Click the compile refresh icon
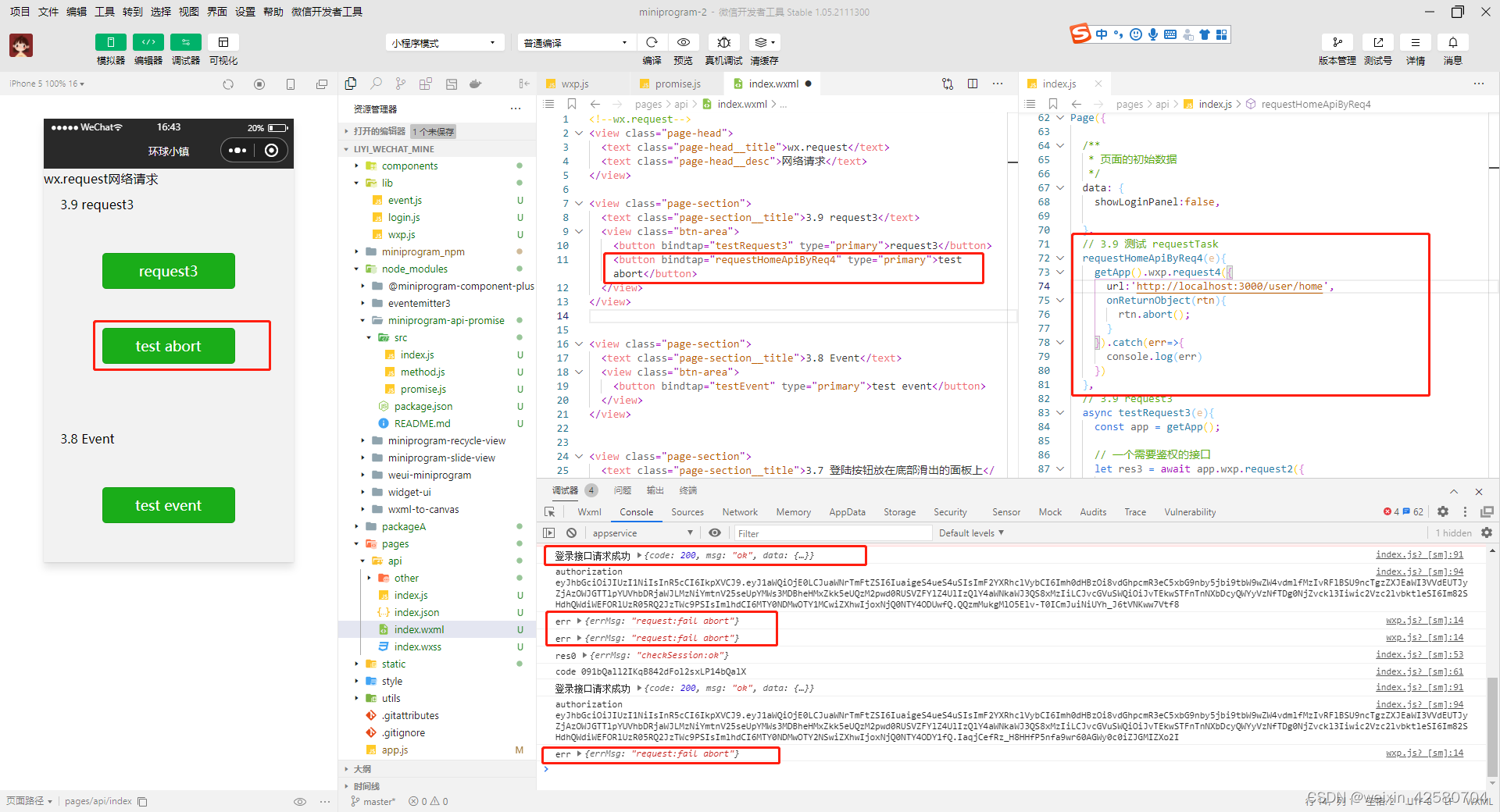The height and width of the screenshot is (812, 1500). click(x=652, y=42)
